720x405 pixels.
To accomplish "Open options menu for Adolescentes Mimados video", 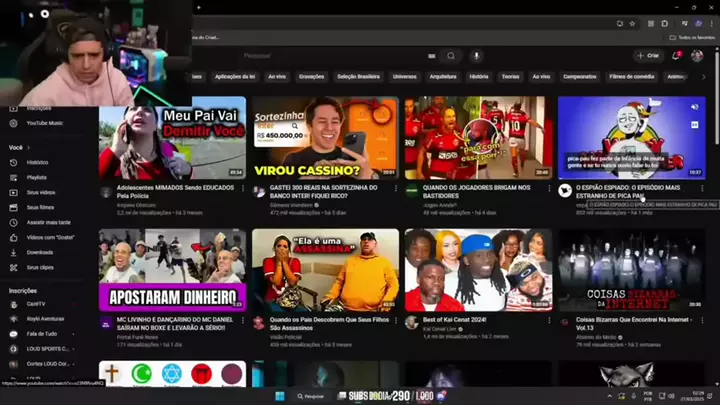I will click(243, 189).
